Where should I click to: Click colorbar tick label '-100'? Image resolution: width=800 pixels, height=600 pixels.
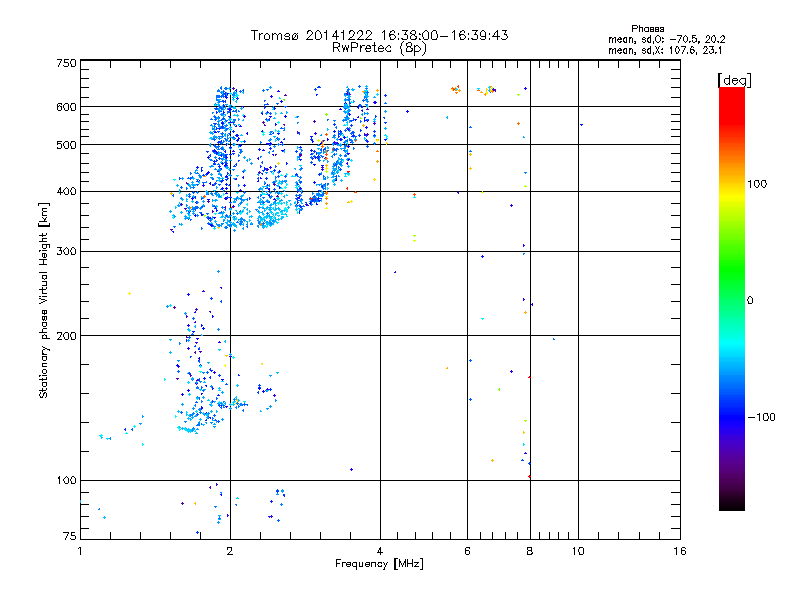tap(761, 417)
